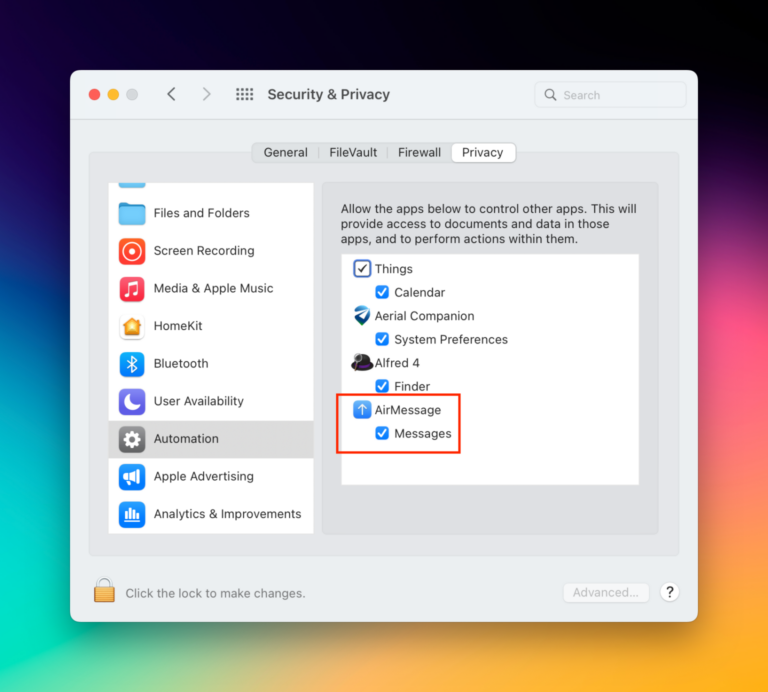768x692 pixels.
Task: Select the Privacy tab
Action: [x=483, y=153]
